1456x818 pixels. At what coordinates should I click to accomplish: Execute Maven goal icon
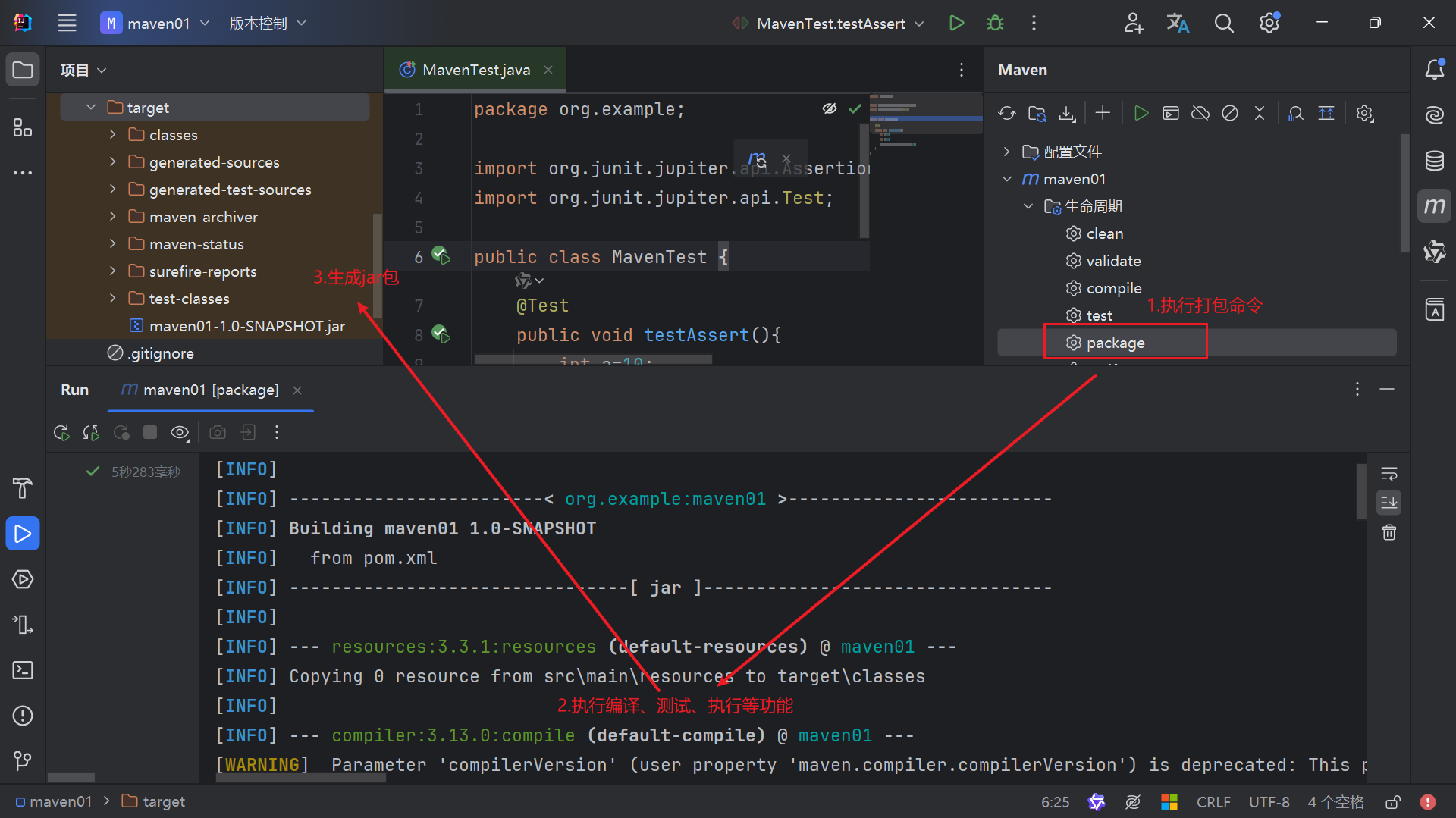click(x=1171, y=113)
